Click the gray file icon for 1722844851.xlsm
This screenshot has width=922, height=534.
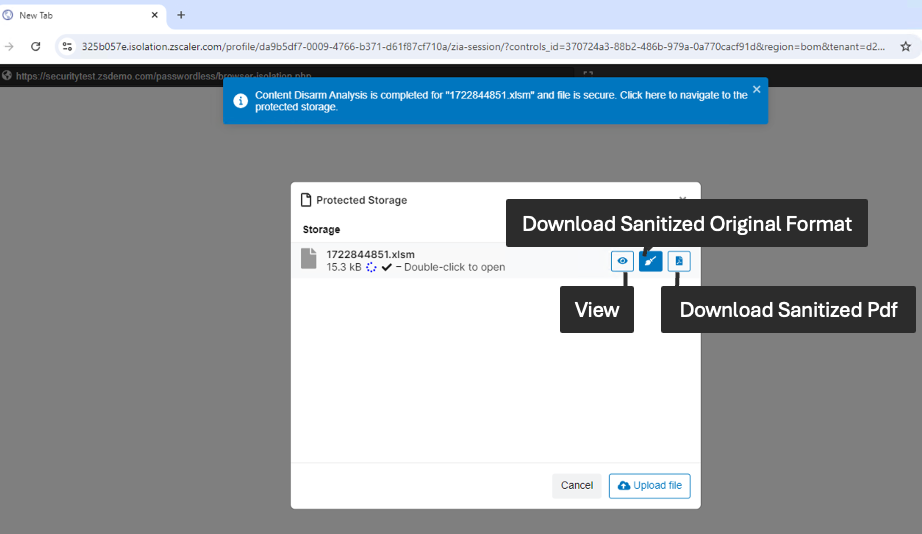point(309,259)
